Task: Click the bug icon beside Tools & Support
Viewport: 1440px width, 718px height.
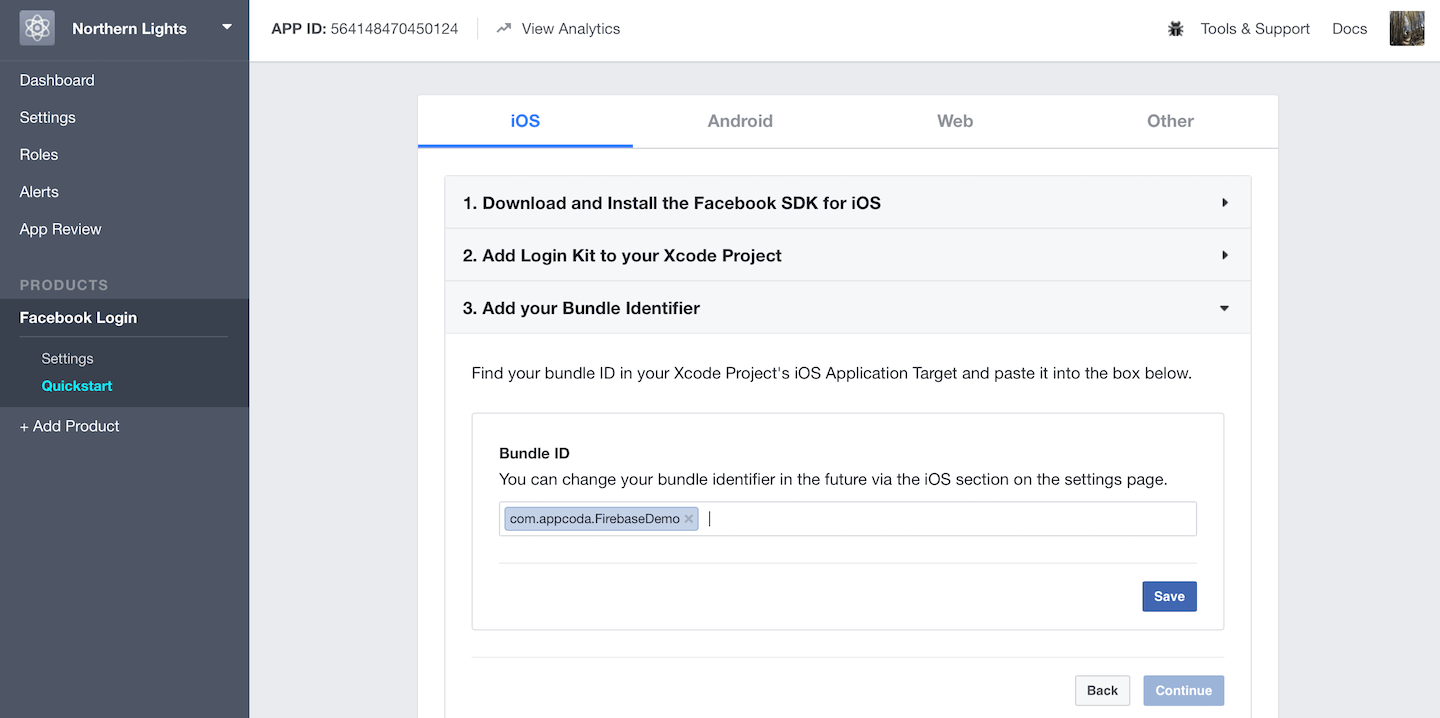Action: 1176,29
